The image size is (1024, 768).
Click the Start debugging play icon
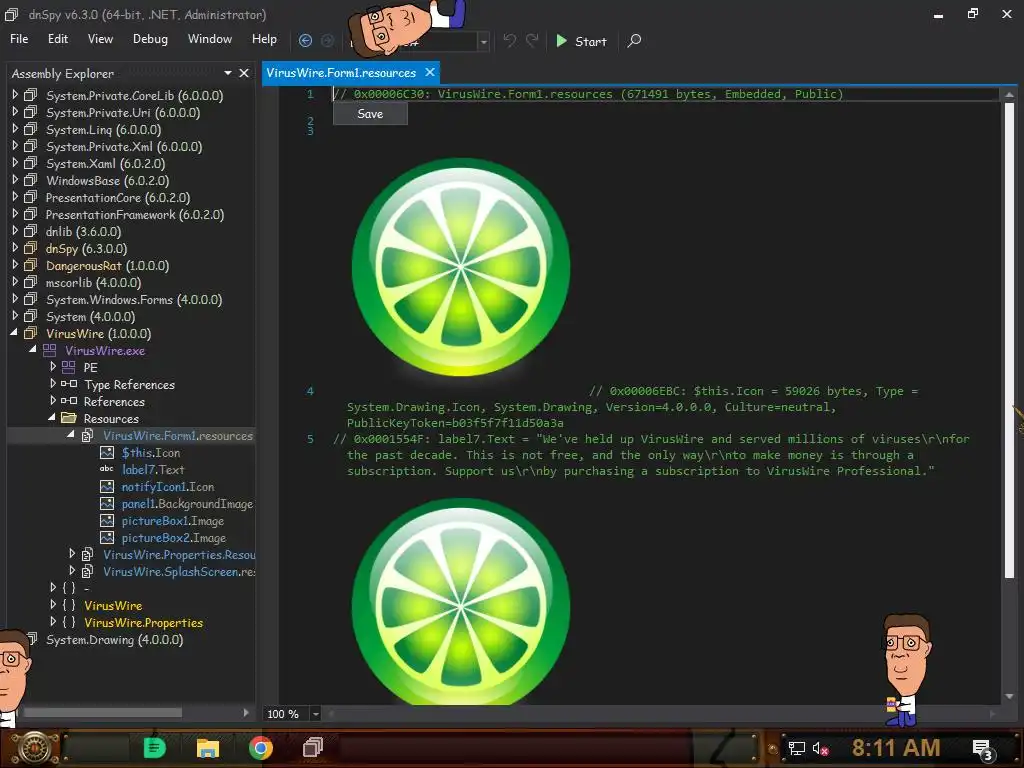click(561, 40)
